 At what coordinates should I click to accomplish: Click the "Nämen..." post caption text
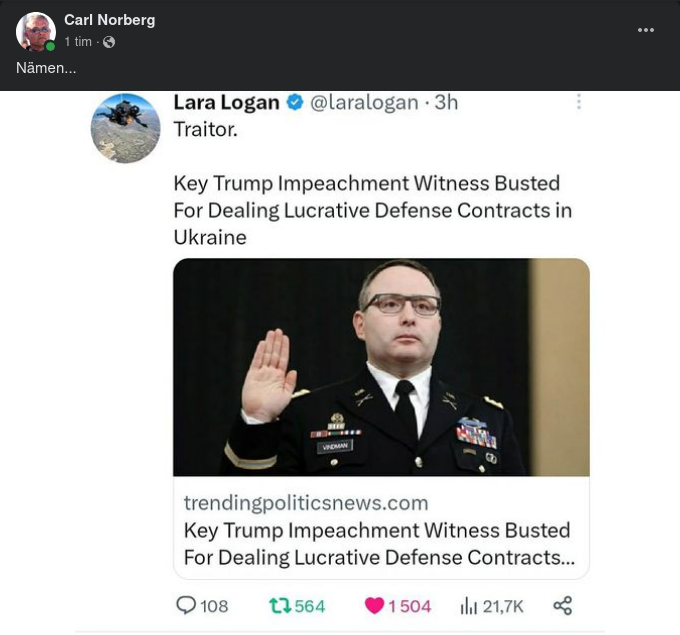[x=46, y=68]
